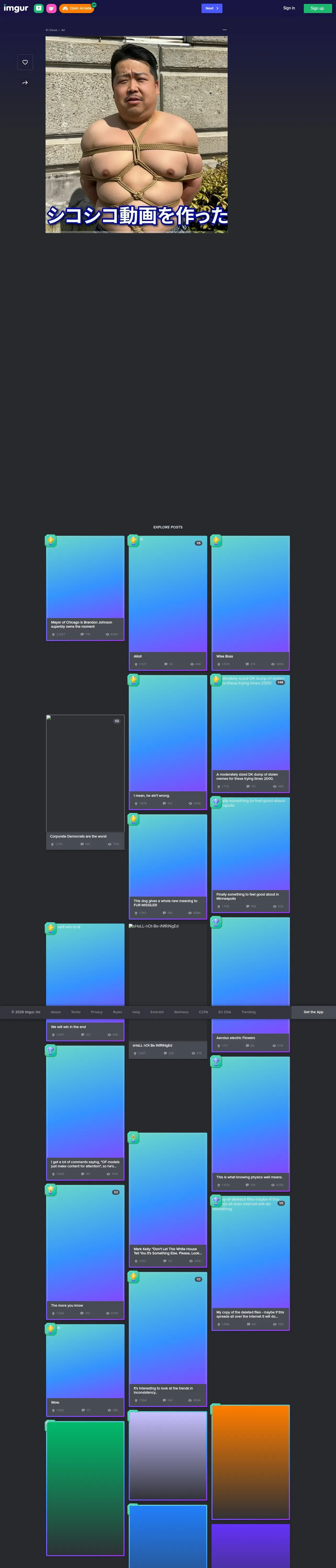The width and height of the screenshot is (336, 1568).
Task: Upvote the 'Wow.' post
Action: [x=54, y=1410]
